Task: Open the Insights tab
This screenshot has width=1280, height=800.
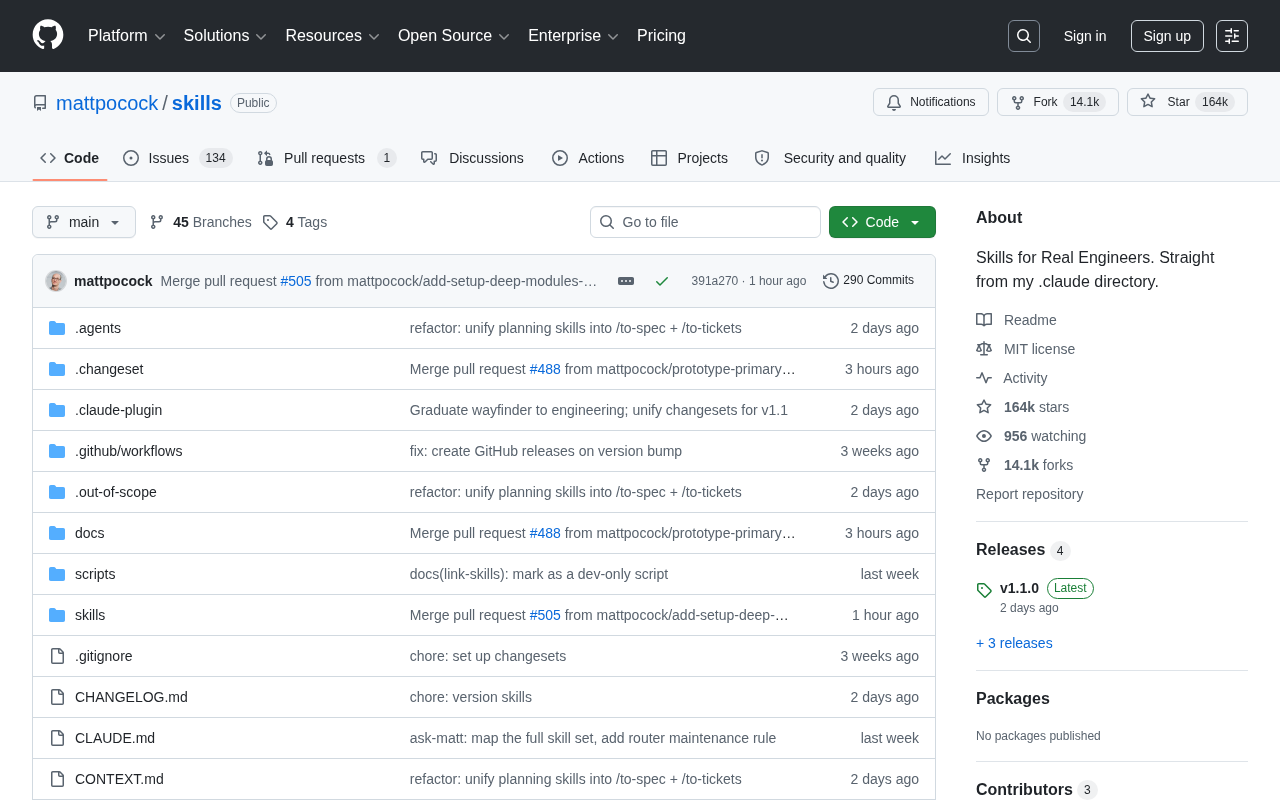Action: [x=973, y=158]
